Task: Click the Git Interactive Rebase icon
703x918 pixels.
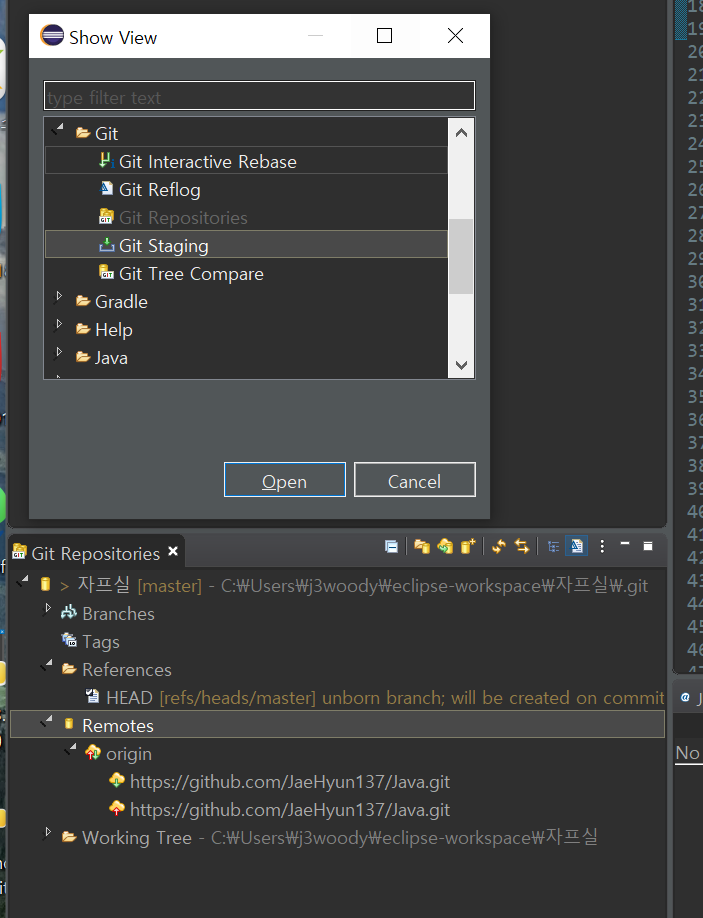Action: (x=106, y=160)
